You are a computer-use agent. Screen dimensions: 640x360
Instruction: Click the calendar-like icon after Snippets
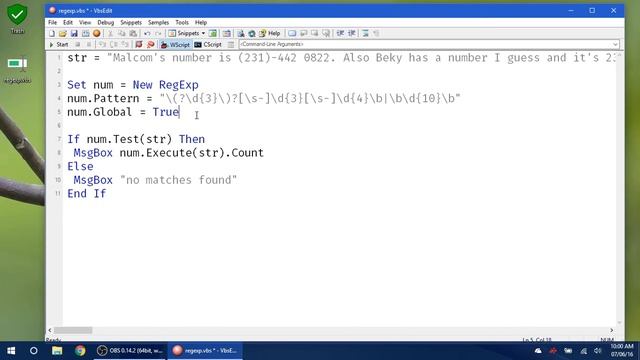pos(227,33)
